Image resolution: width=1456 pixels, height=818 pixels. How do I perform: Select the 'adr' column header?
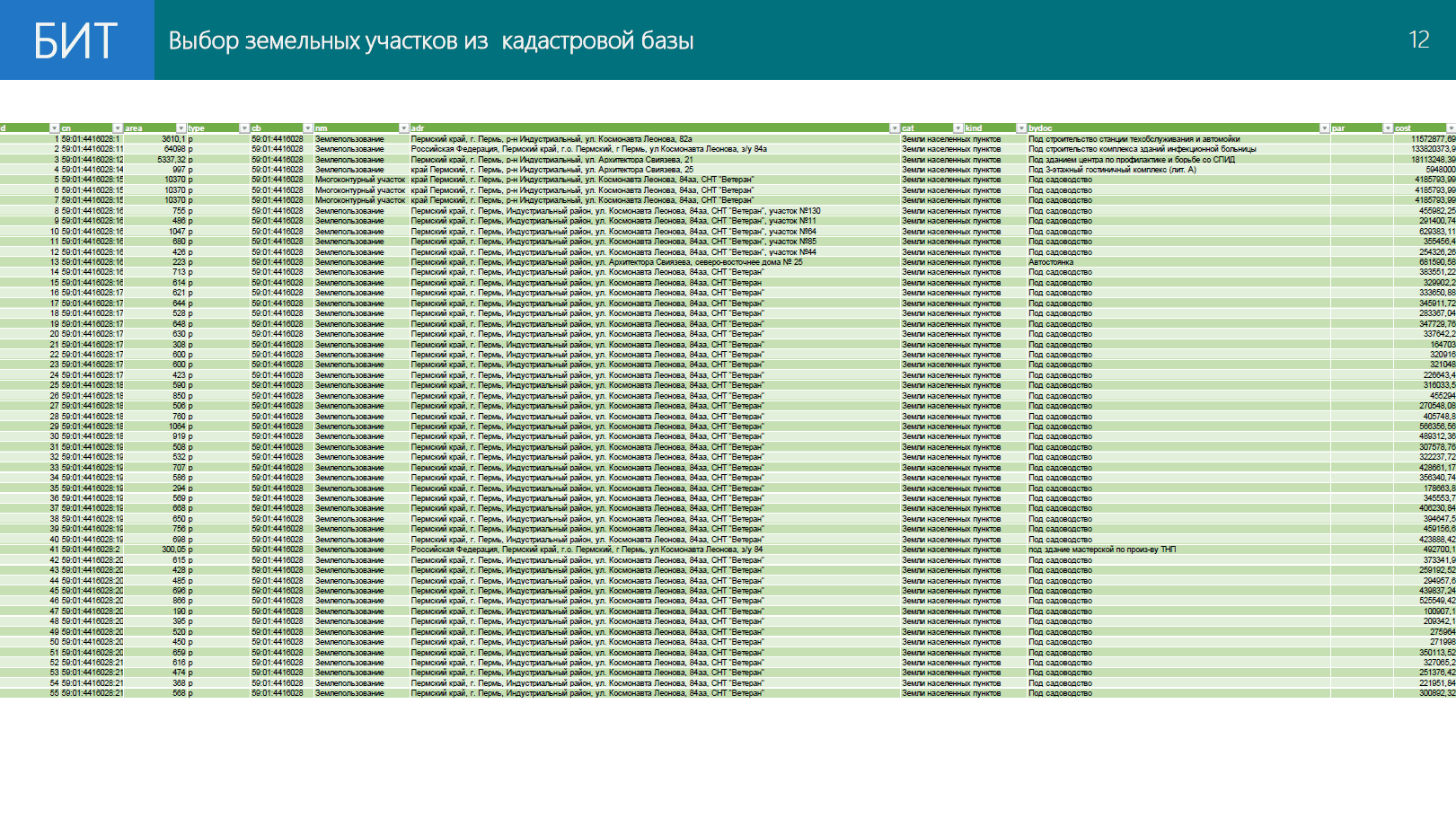click(418, 128)
